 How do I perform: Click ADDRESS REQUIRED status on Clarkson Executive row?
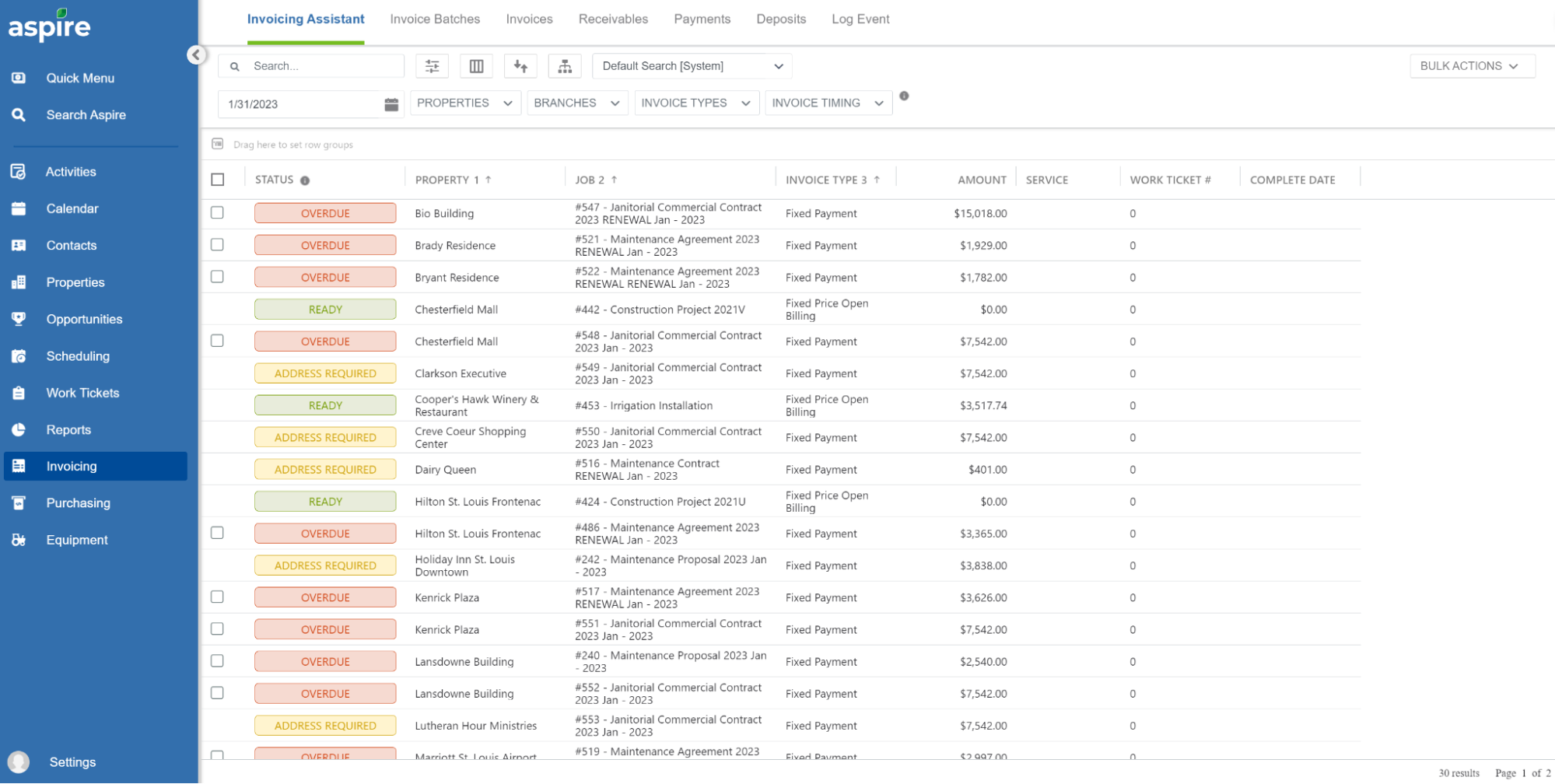(x=325, y=373)
